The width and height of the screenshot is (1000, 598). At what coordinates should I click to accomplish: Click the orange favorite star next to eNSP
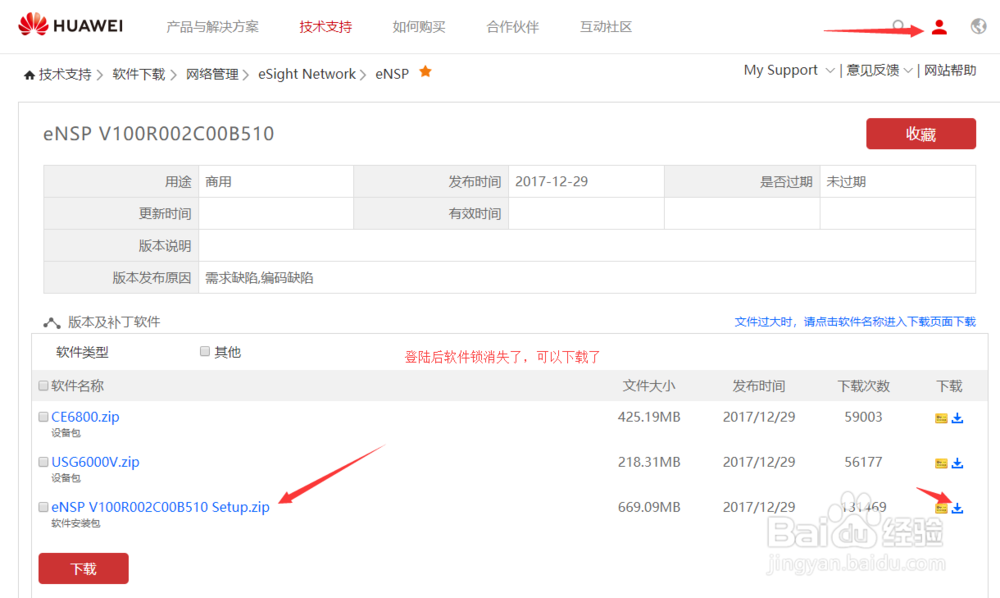pos(425,72)
